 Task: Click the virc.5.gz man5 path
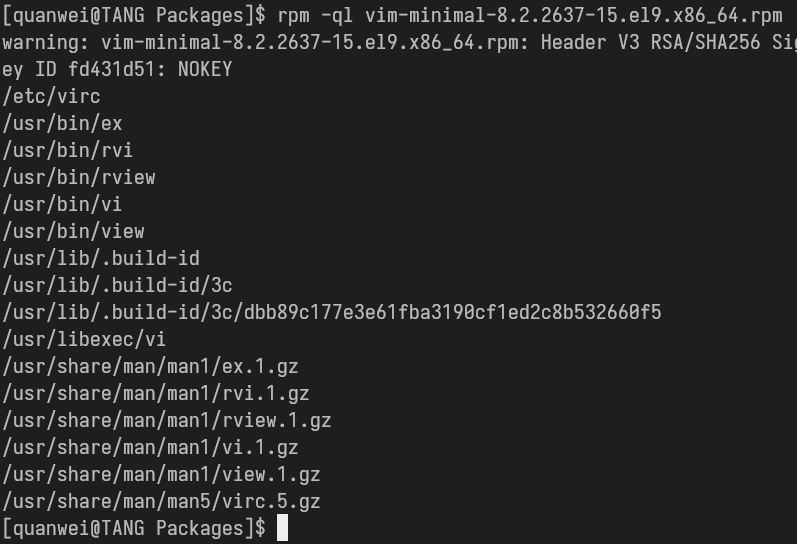pyautogui.click(x=161, y=501)
